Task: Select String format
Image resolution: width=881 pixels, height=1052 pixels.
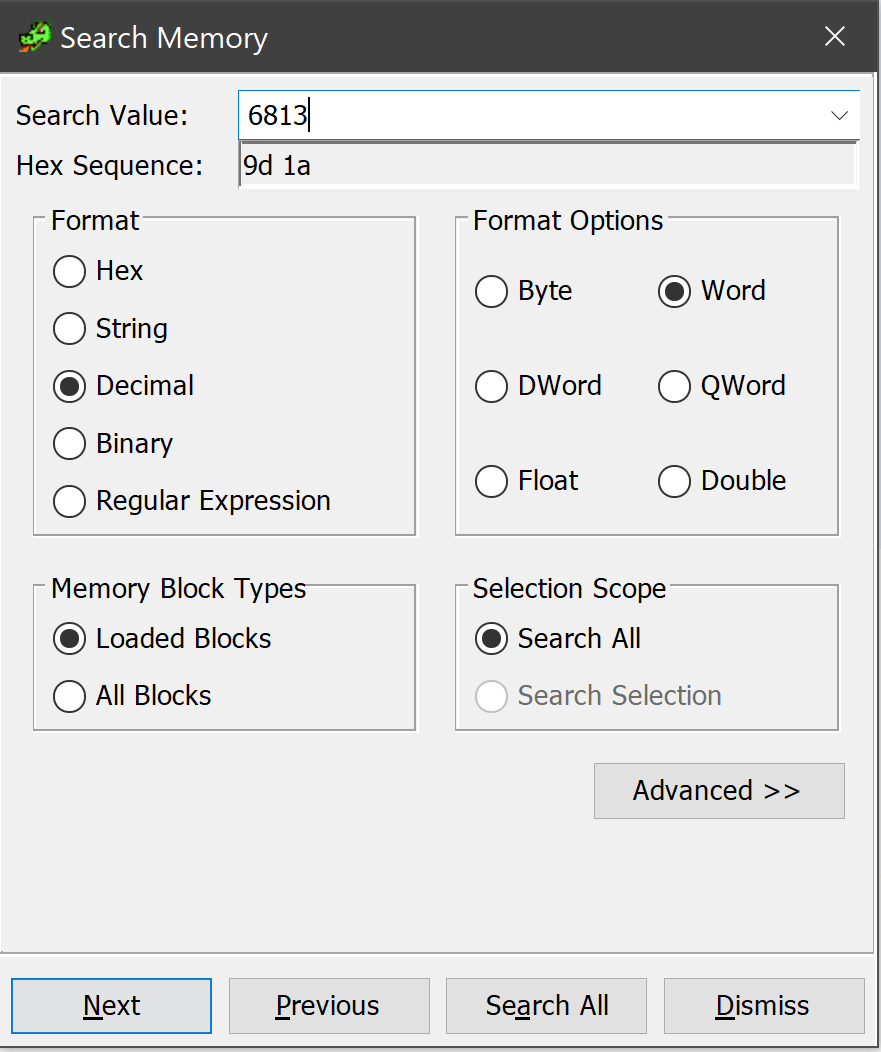Action: pos(69,328)
